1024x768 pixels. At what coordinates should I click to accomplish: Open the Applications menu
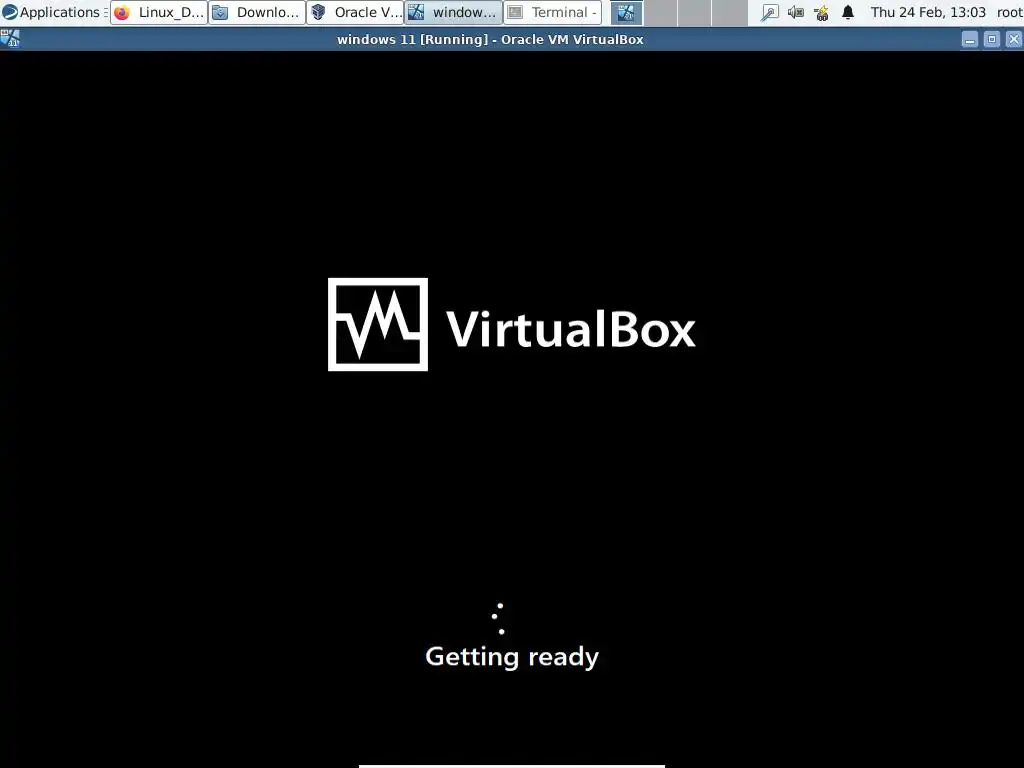(52, 12)
